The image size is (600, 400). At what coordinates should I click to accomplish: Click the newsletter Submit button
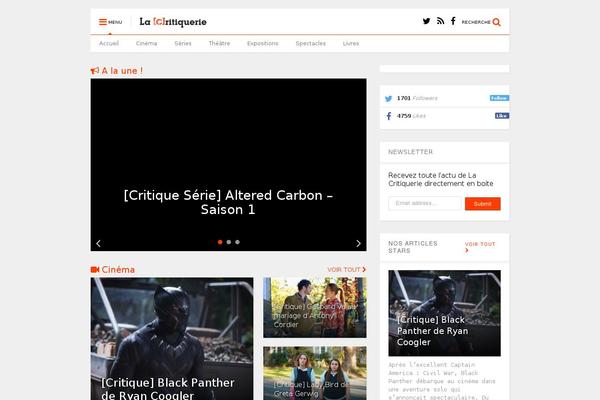tap(483, 204)
